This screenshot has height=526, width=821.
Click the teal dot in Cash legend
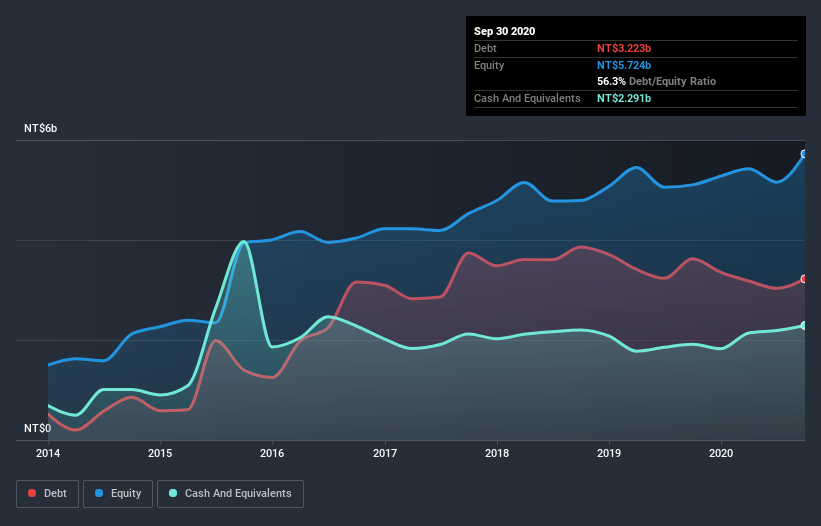173,493
